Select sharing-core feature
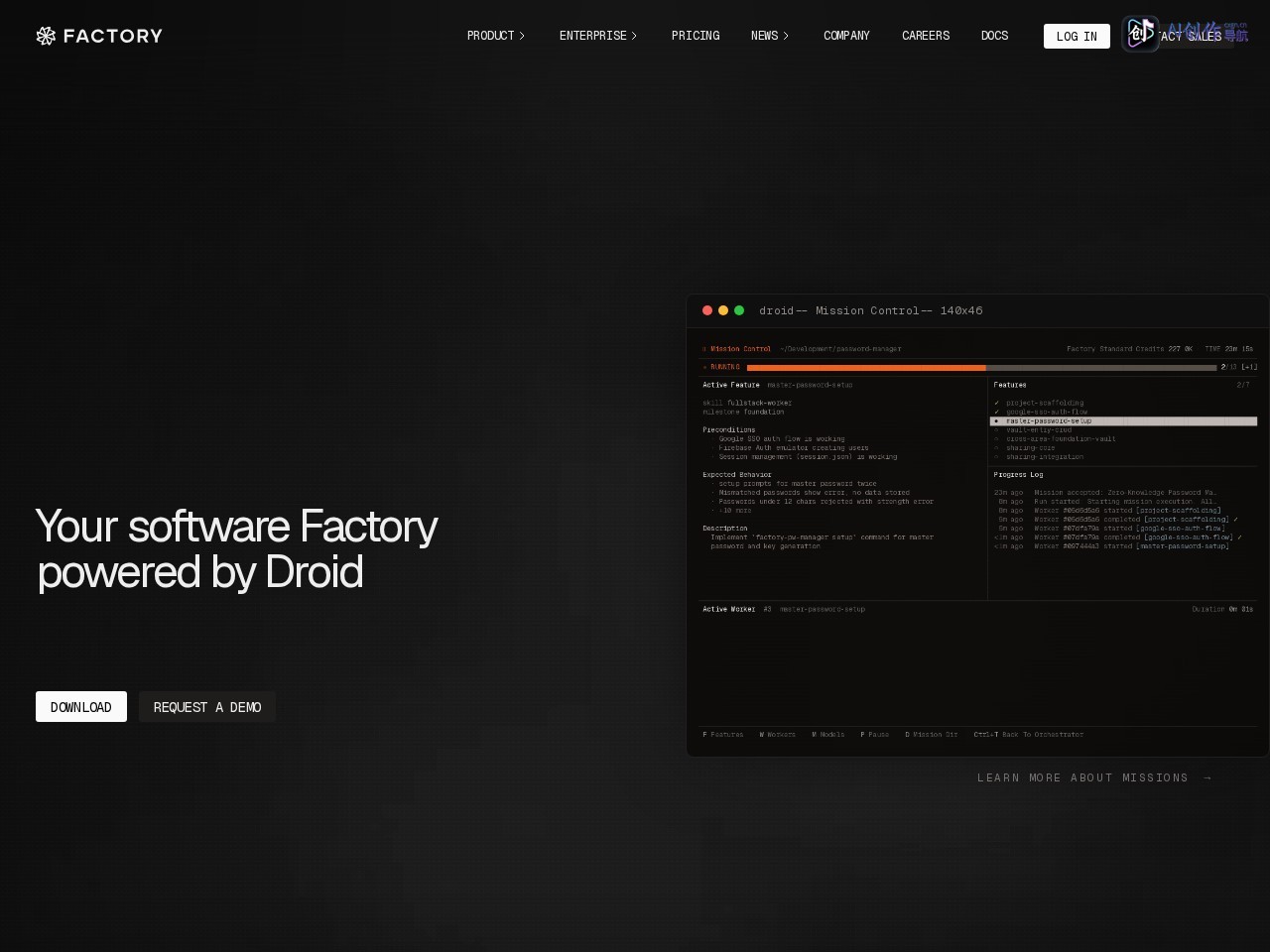The image size is (1270, 952). tap(1031, 448)
